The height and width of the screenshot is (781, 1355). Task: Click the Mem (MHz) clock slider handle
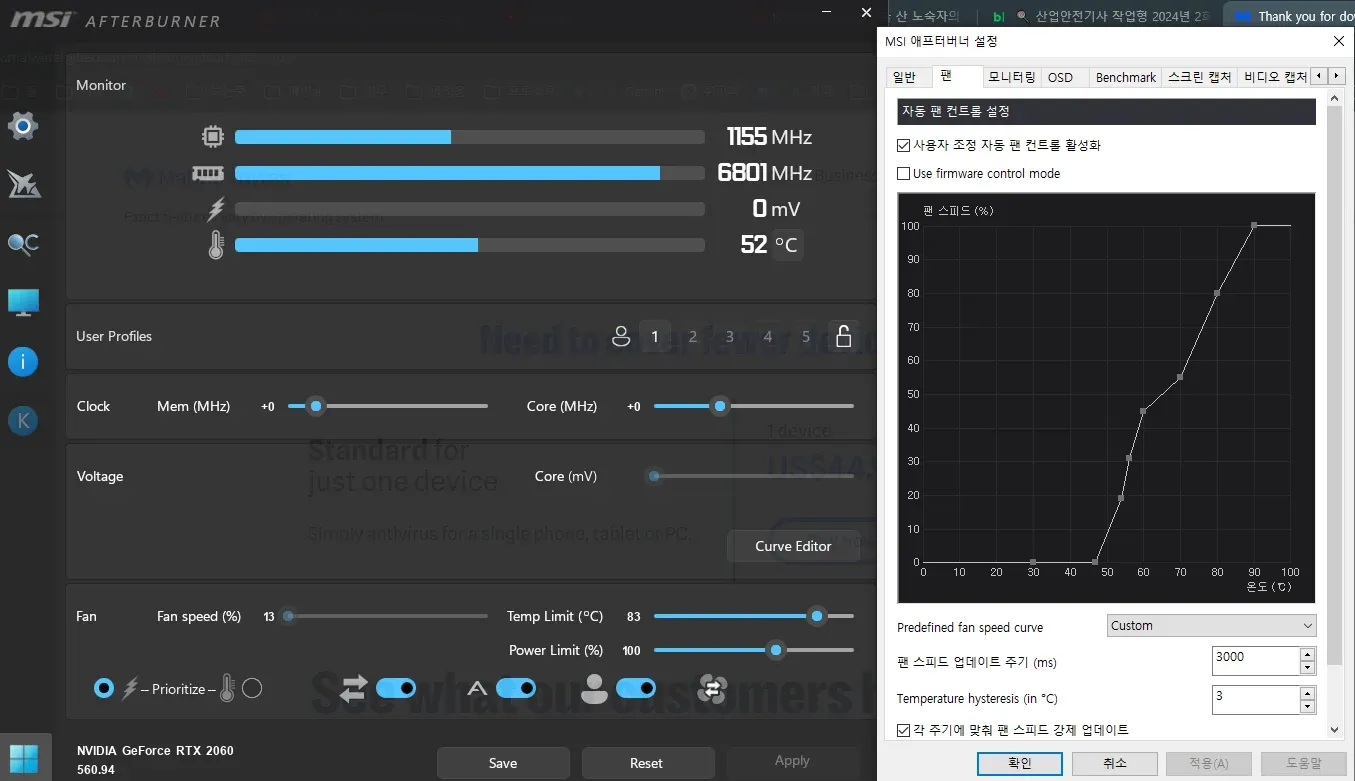pyautogui.click(x=316, y=406)
